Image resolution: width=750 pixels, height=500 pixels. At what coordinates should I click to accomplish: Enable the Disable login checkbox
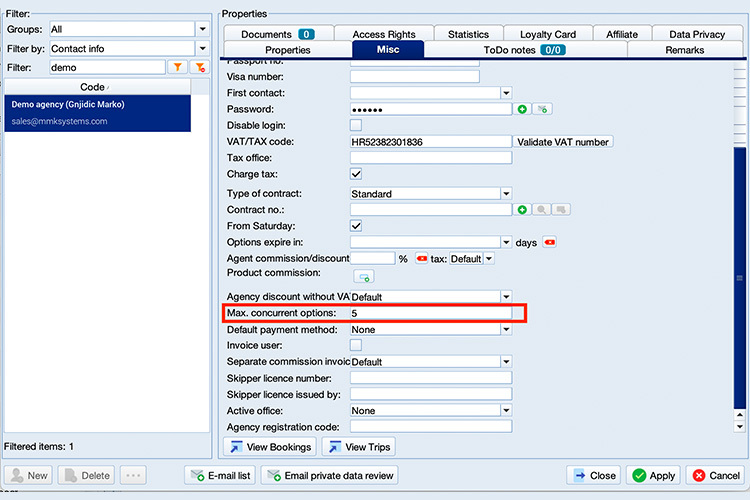356,126
